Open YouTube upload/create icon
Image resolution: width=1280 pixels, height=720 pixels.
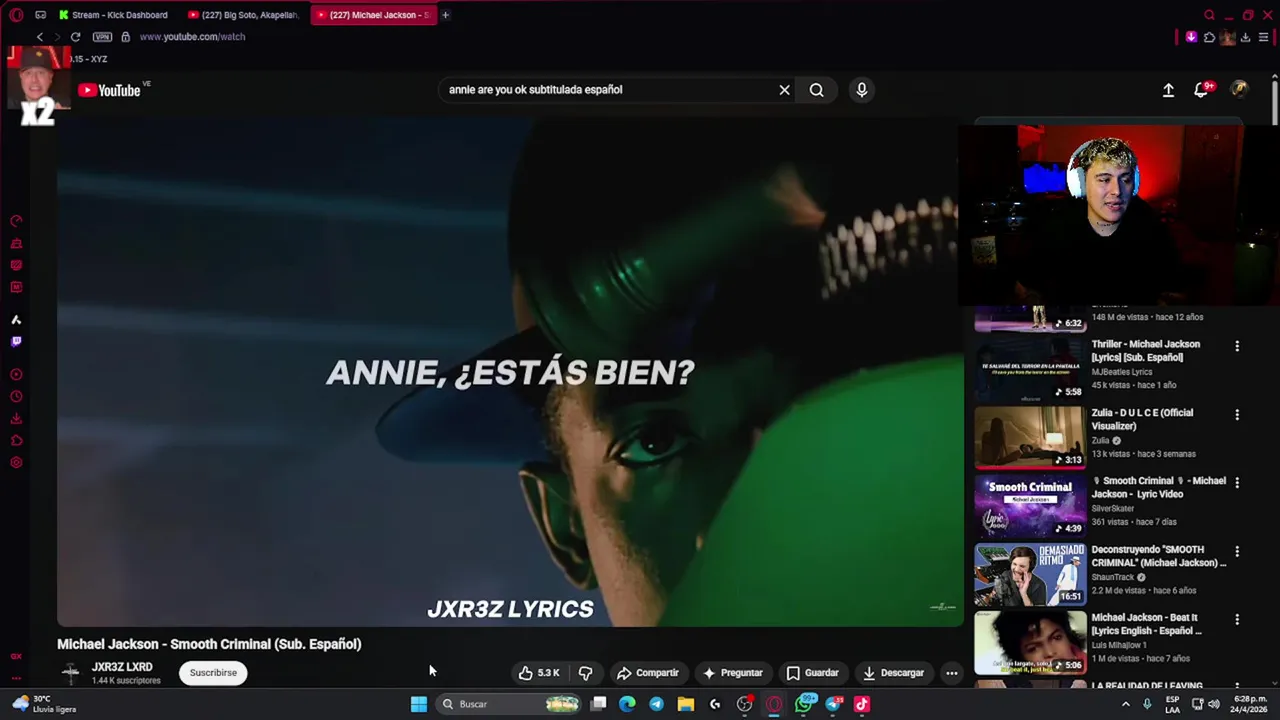pyautogui.click(x=1168, y=90)
